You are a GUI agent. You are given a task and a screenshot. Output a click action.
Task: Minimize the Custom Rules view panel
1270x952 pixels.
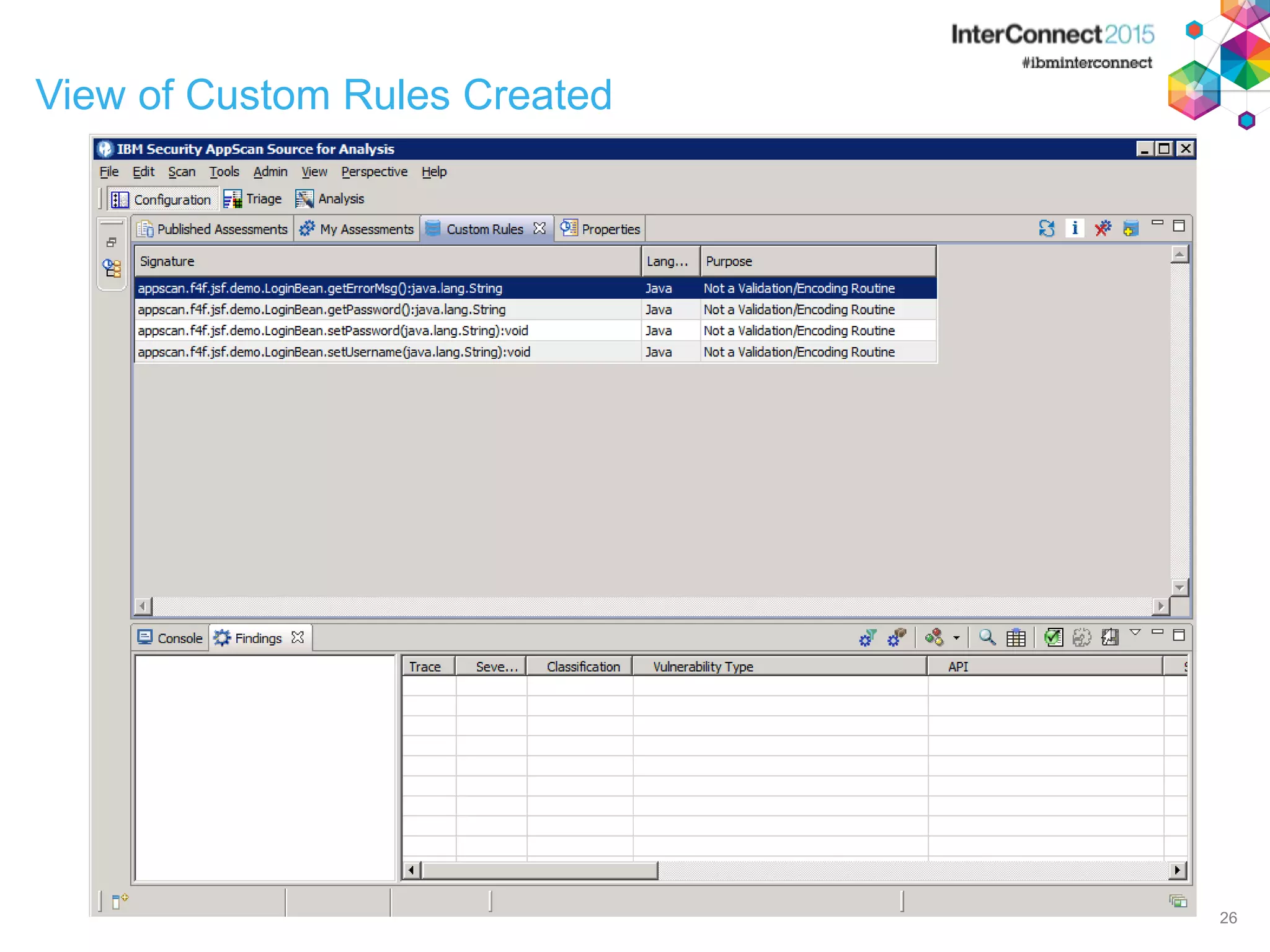[1157, 223]
